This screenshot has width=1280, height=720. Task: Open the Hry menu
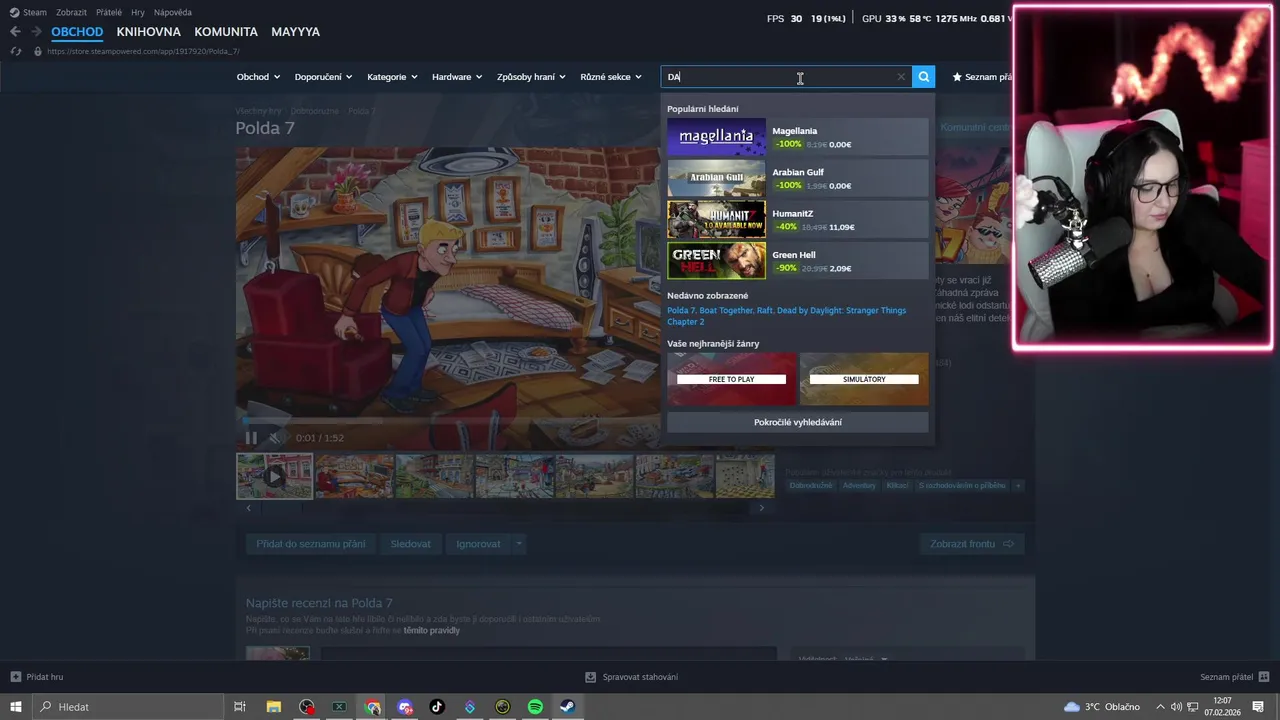(x=138, y=12)
